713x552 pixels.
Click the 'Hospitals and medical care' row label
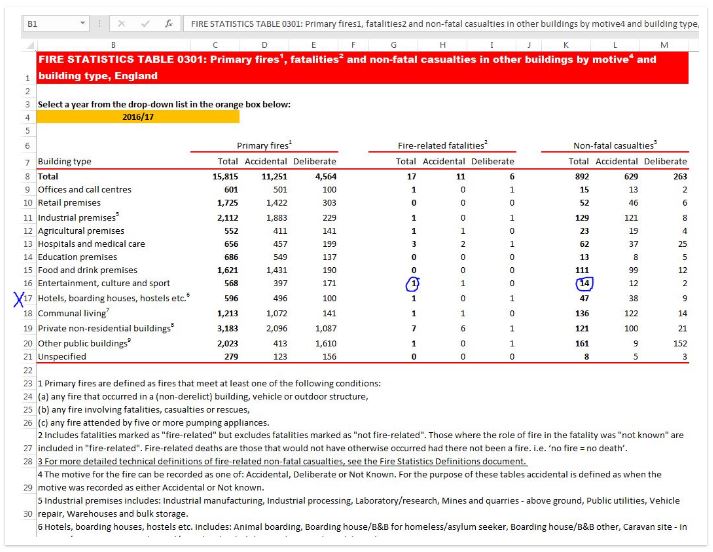(91, 244)
